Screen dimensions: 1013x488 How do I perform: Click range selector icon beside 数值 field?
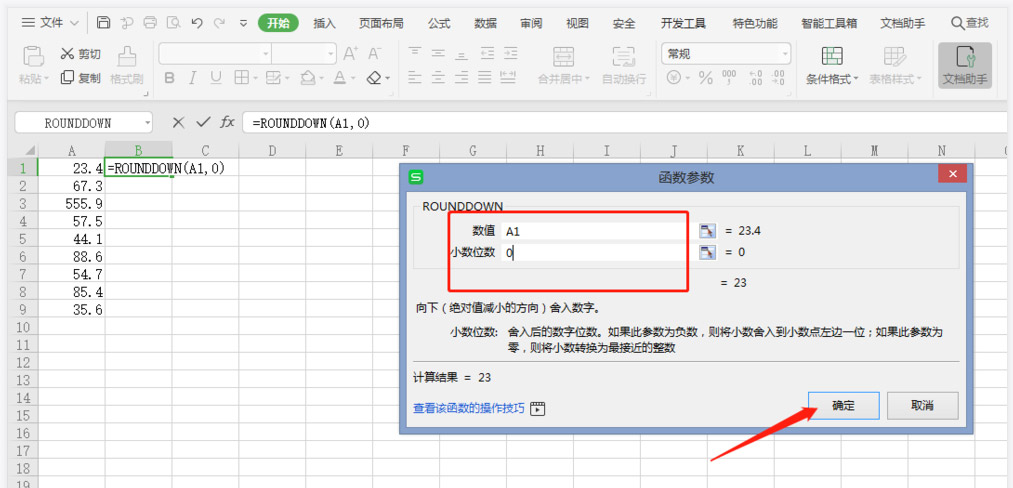707,231
